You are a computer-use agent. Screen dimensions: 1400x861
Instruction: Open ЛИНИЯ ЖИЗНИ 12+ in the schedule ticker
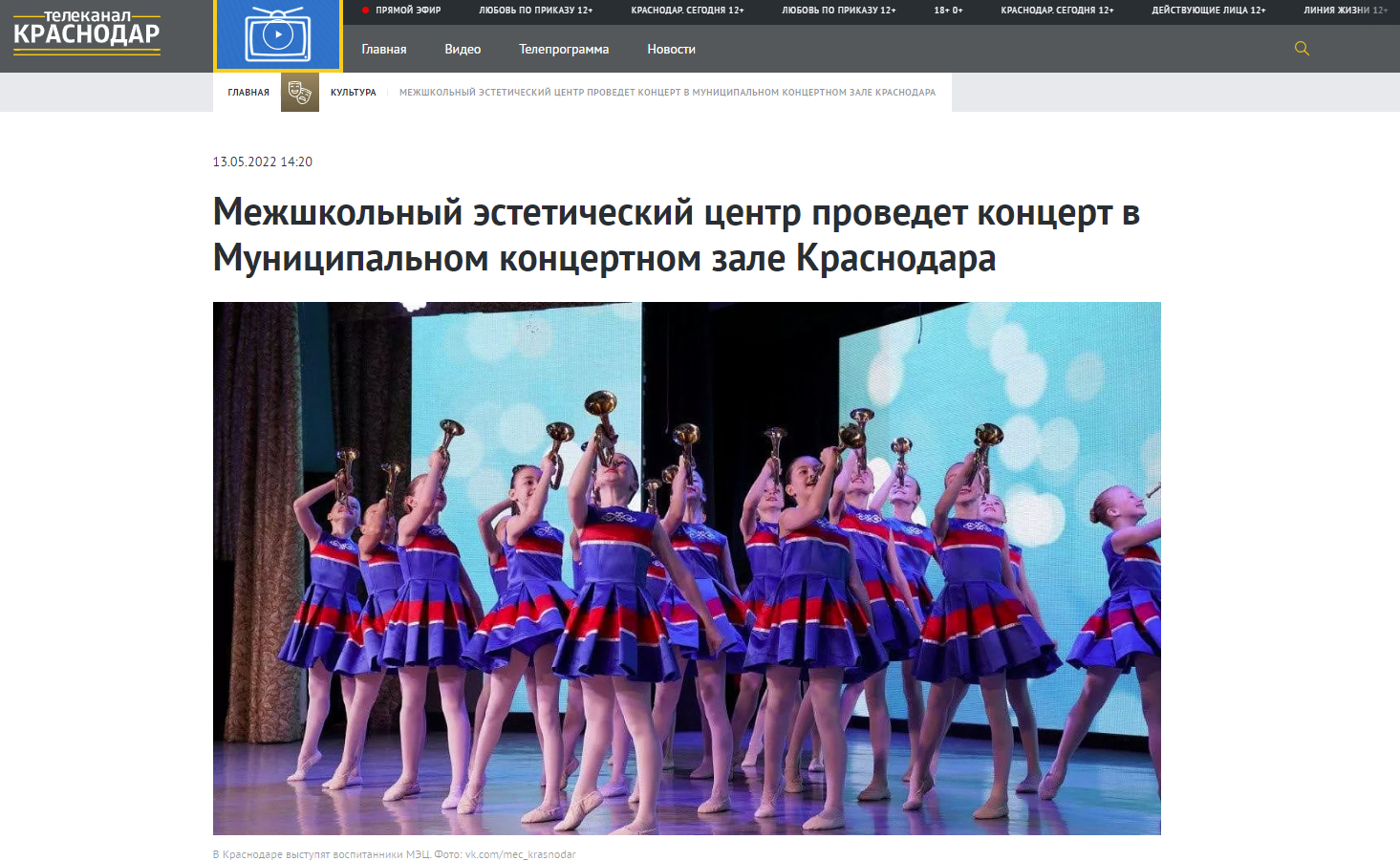tap(1346, 11)
